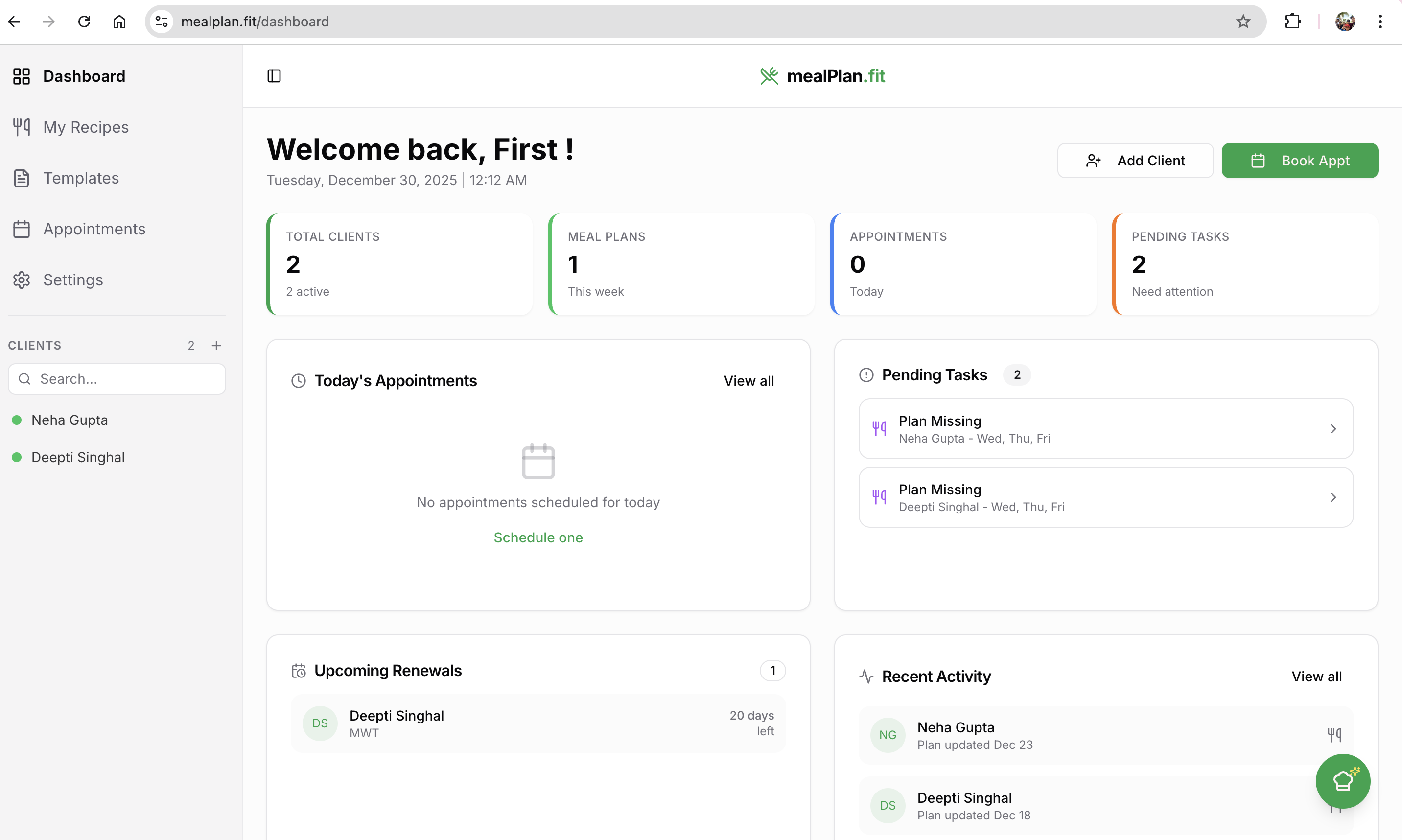This screenshot has width=1402, height=840.
Task: Open the browser three-dot menu
Action: click(x=1380, y=22)
